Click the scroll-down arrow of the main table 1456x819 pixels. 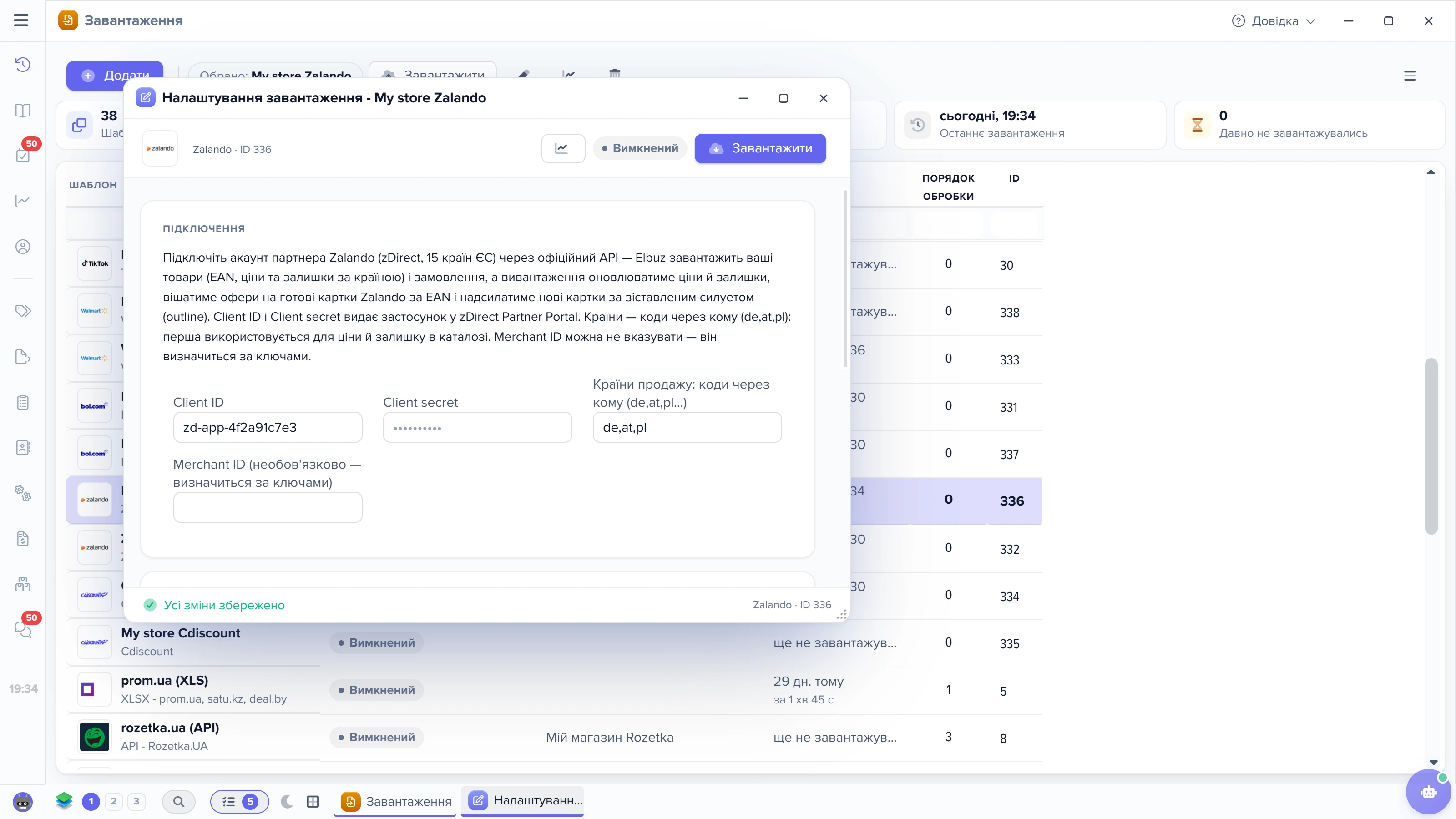point(1433,763)
